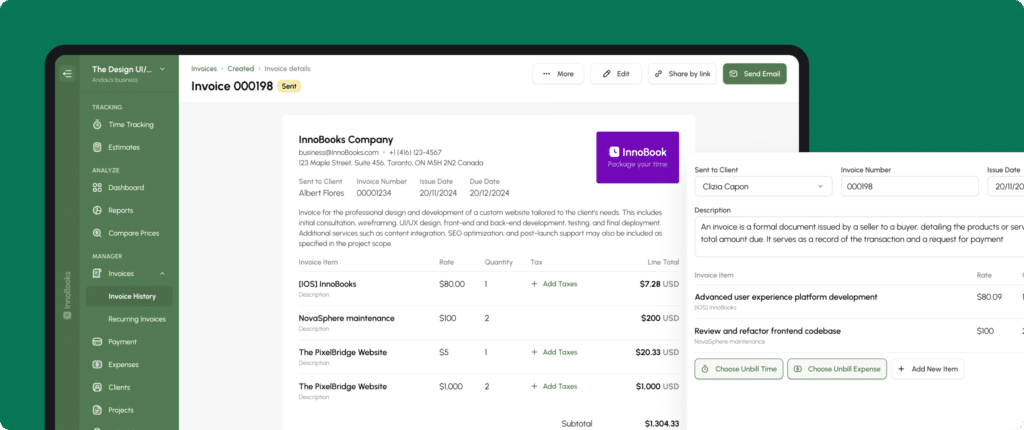Image resolution: width=1024 pixels, height=430 pixels.
Task: Click the Estimates icon in sidebar
Action: tap(97, 148)
